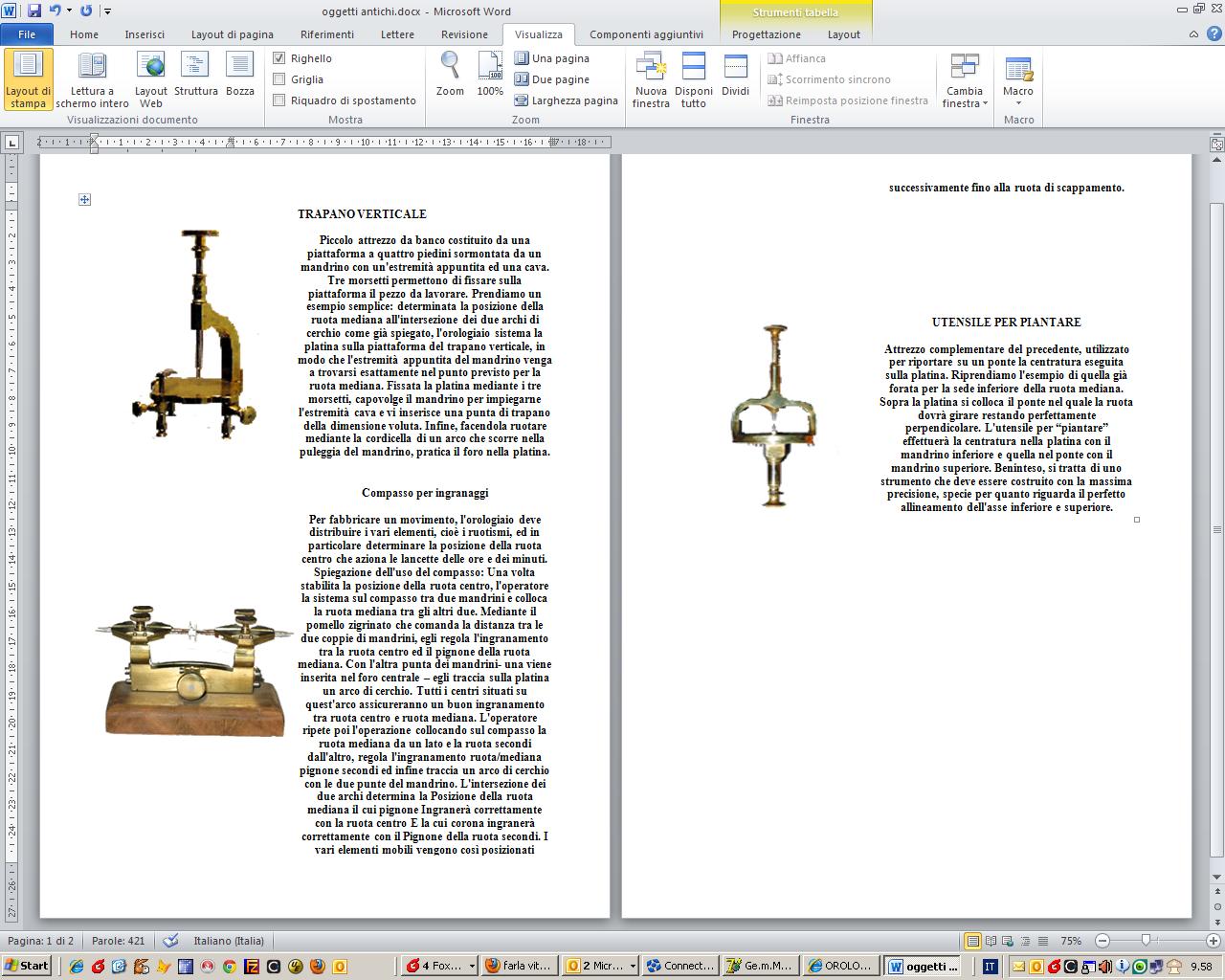Open Lettura a schermo intero view
1225x980 pixels.
pos(92,79)
